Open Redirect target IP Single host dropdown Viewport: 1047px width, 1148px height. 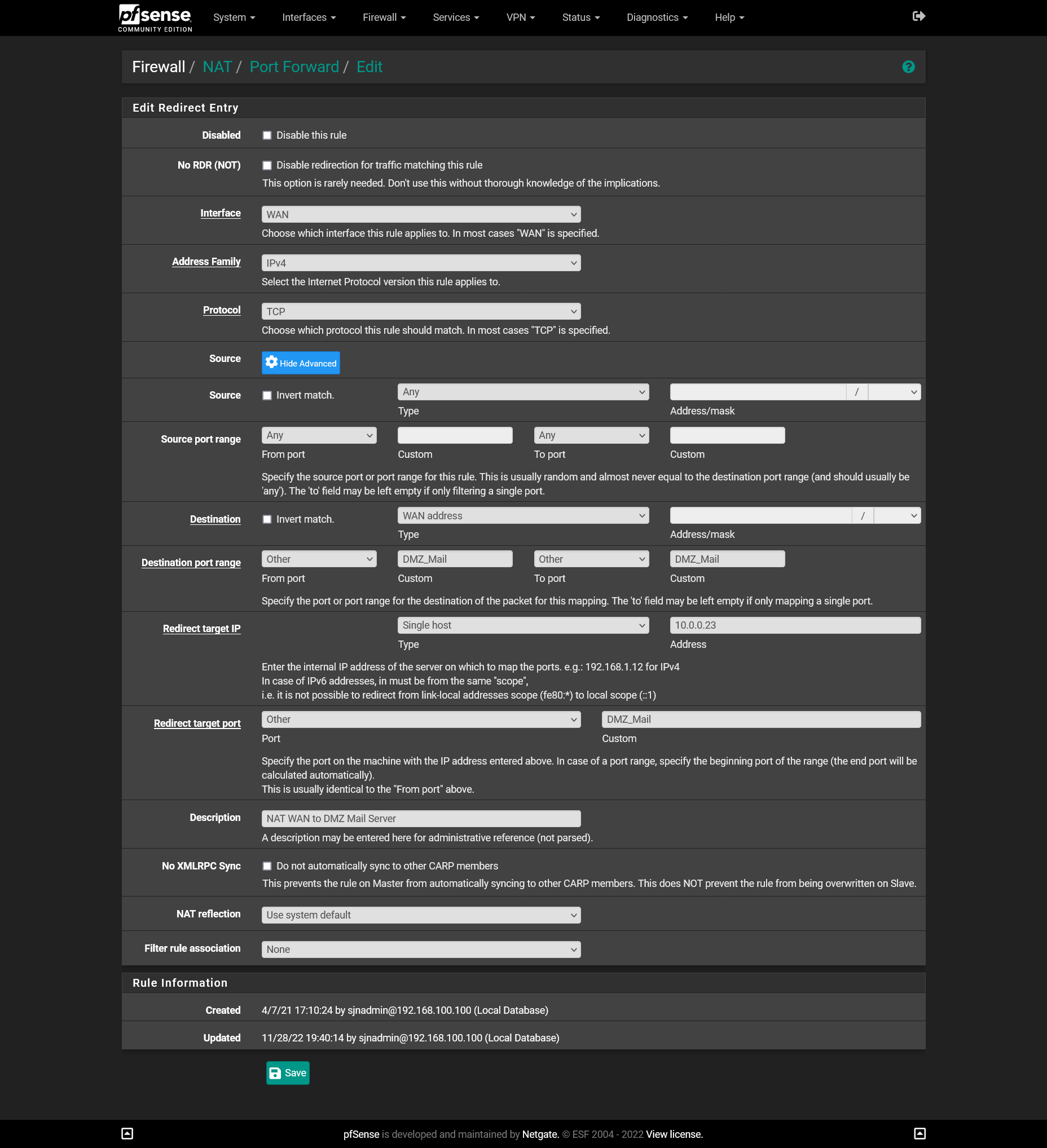click(x=523, y=625)
